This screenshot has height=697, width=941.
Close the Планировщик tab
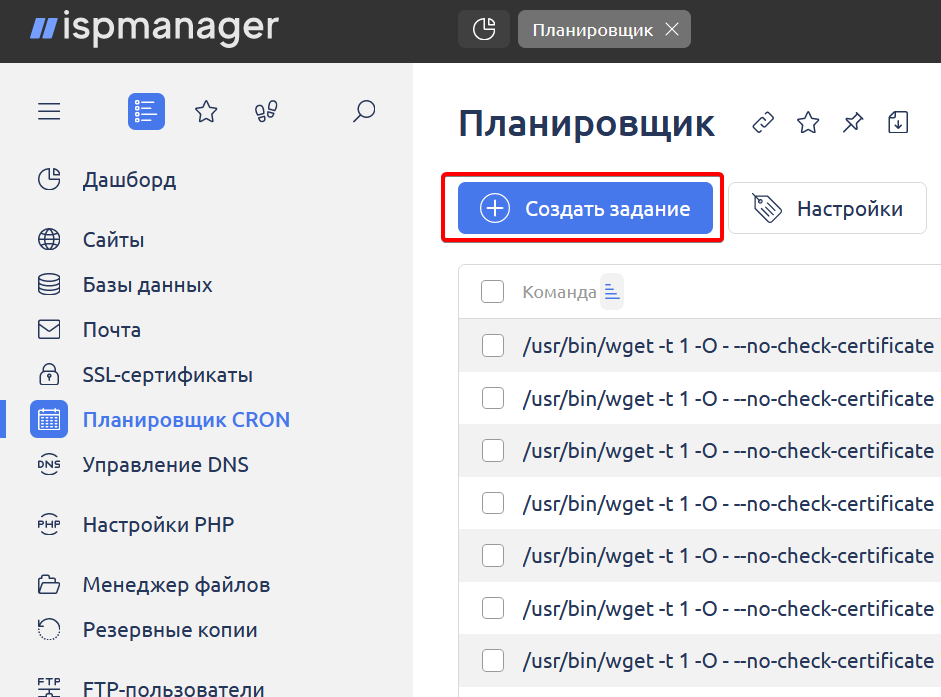pyautogui.click(x=672, y=30)
